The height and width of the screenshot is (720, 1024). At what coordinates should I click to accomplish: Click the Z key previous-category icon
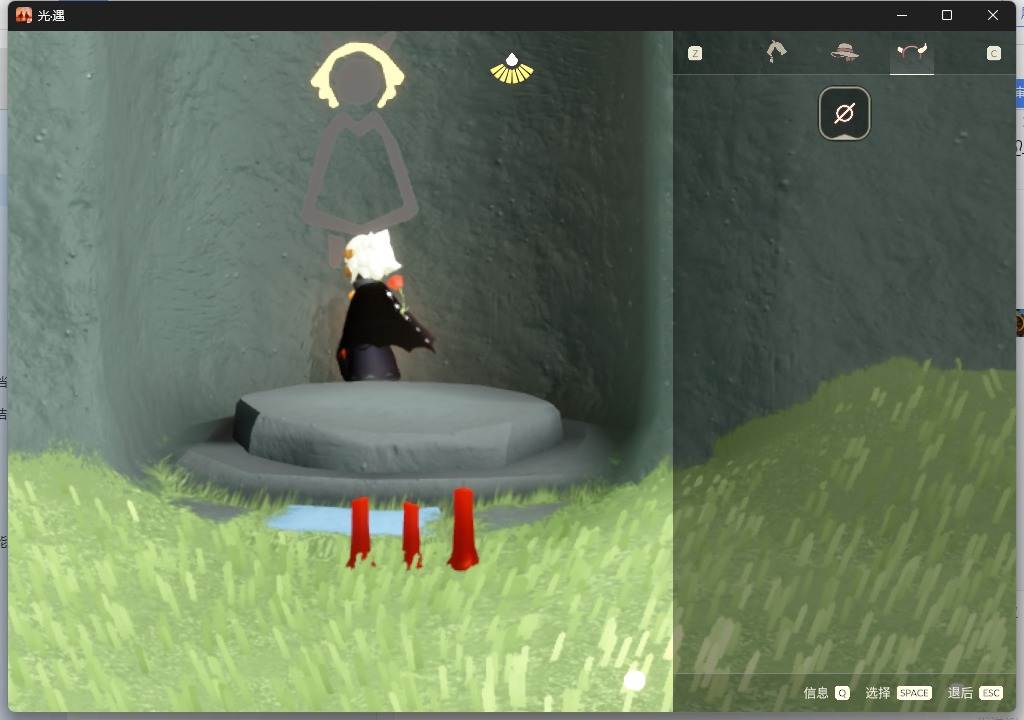(695, 54)
